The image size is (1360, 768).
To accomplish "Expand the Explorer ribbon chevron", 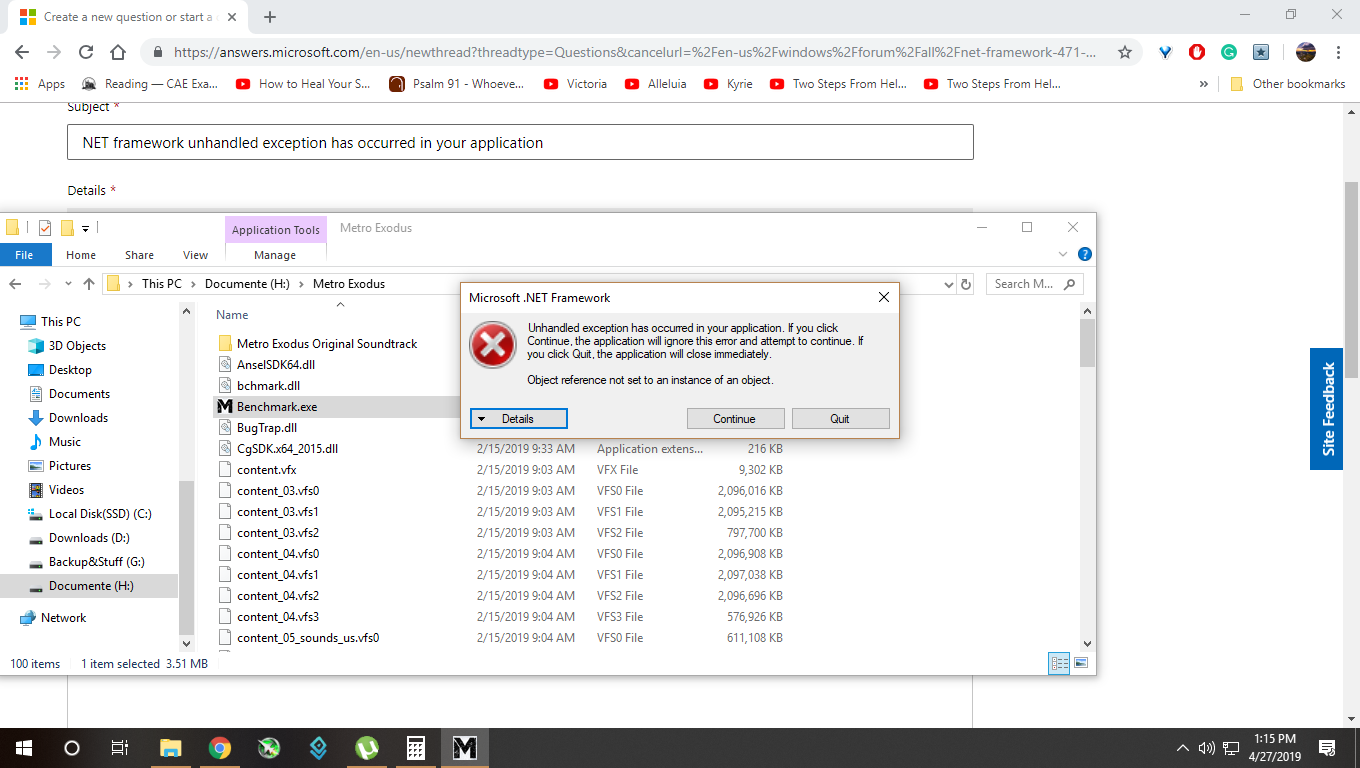I will click(x=1063, y=254).
